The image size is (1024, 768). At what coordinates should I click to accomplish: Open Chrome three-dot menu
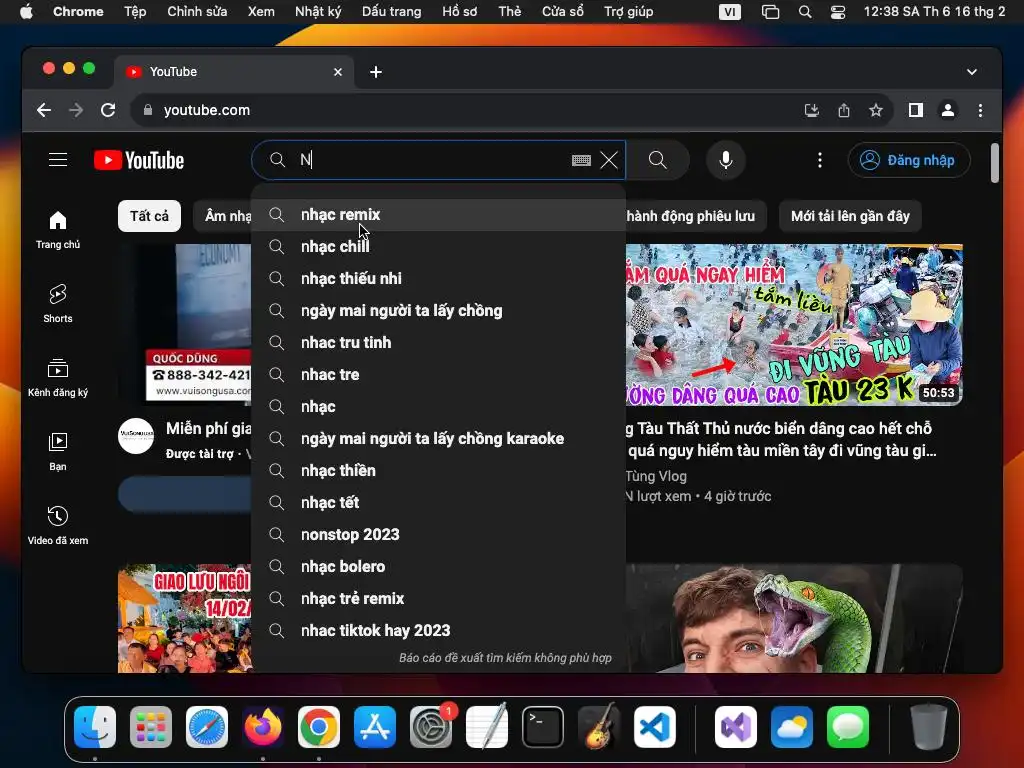coord(980,110)
